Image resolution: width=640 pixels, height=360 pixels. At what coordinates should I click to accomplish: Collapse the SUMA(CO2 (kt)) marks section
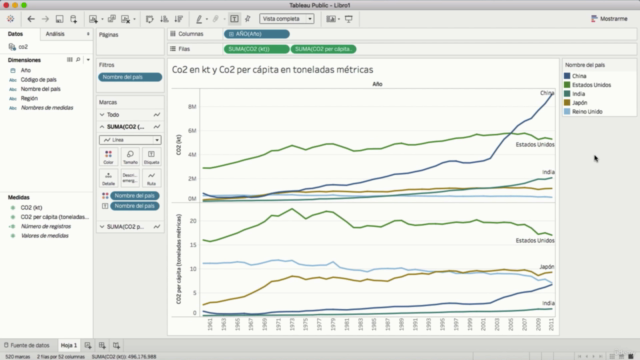click(x=102, y=127)
